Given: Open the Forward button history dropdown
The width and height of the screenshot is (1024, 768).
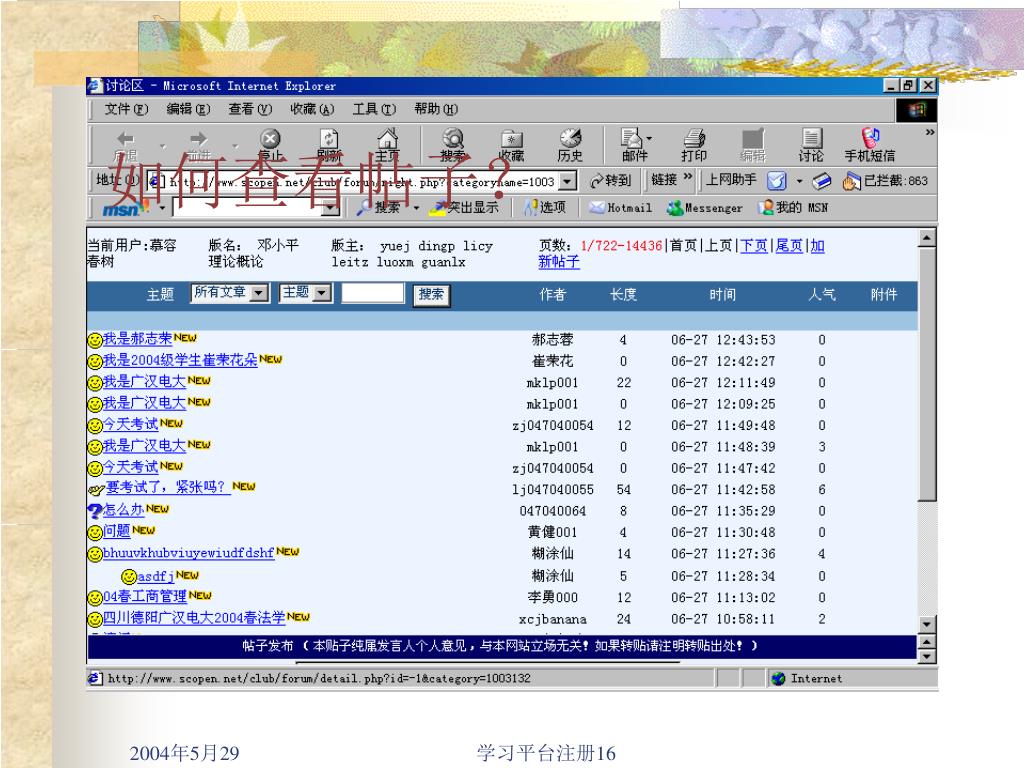Looking at the screenshot, I should tap(236, 146).
